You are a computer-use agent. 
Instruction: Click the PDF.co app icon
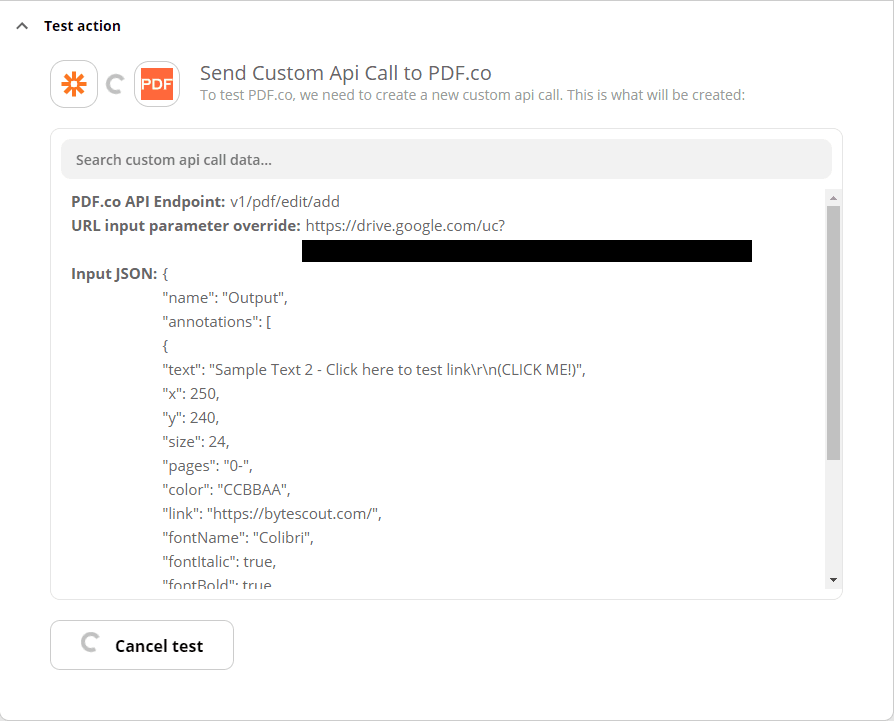[156, 84]
